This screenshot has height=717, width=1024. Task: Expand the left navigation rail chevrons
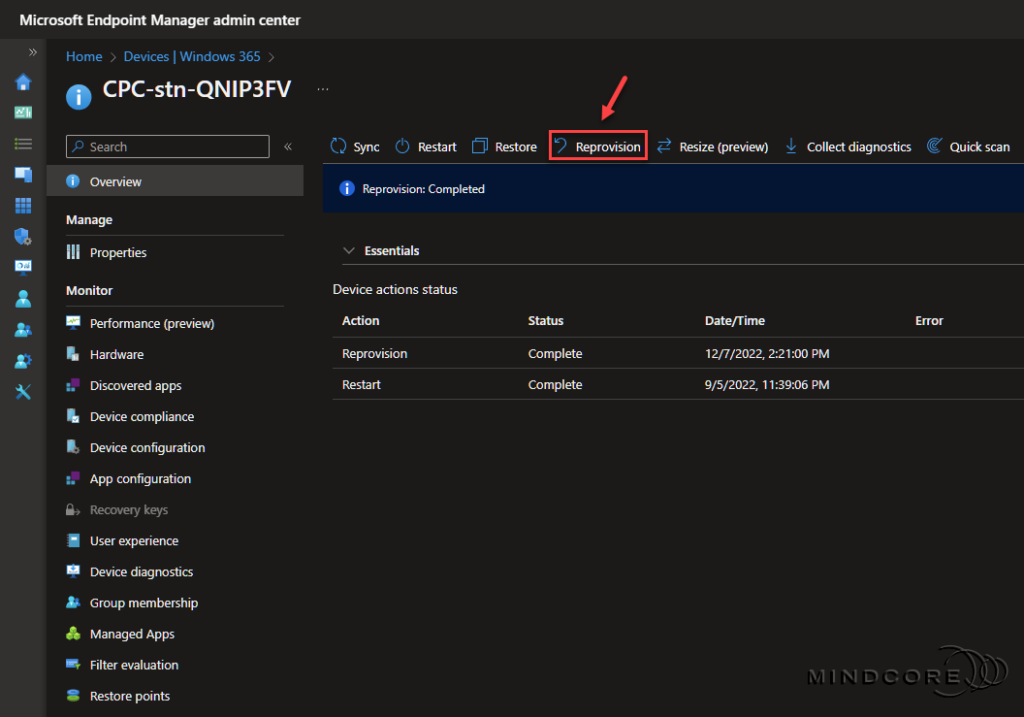pos(33,52)
